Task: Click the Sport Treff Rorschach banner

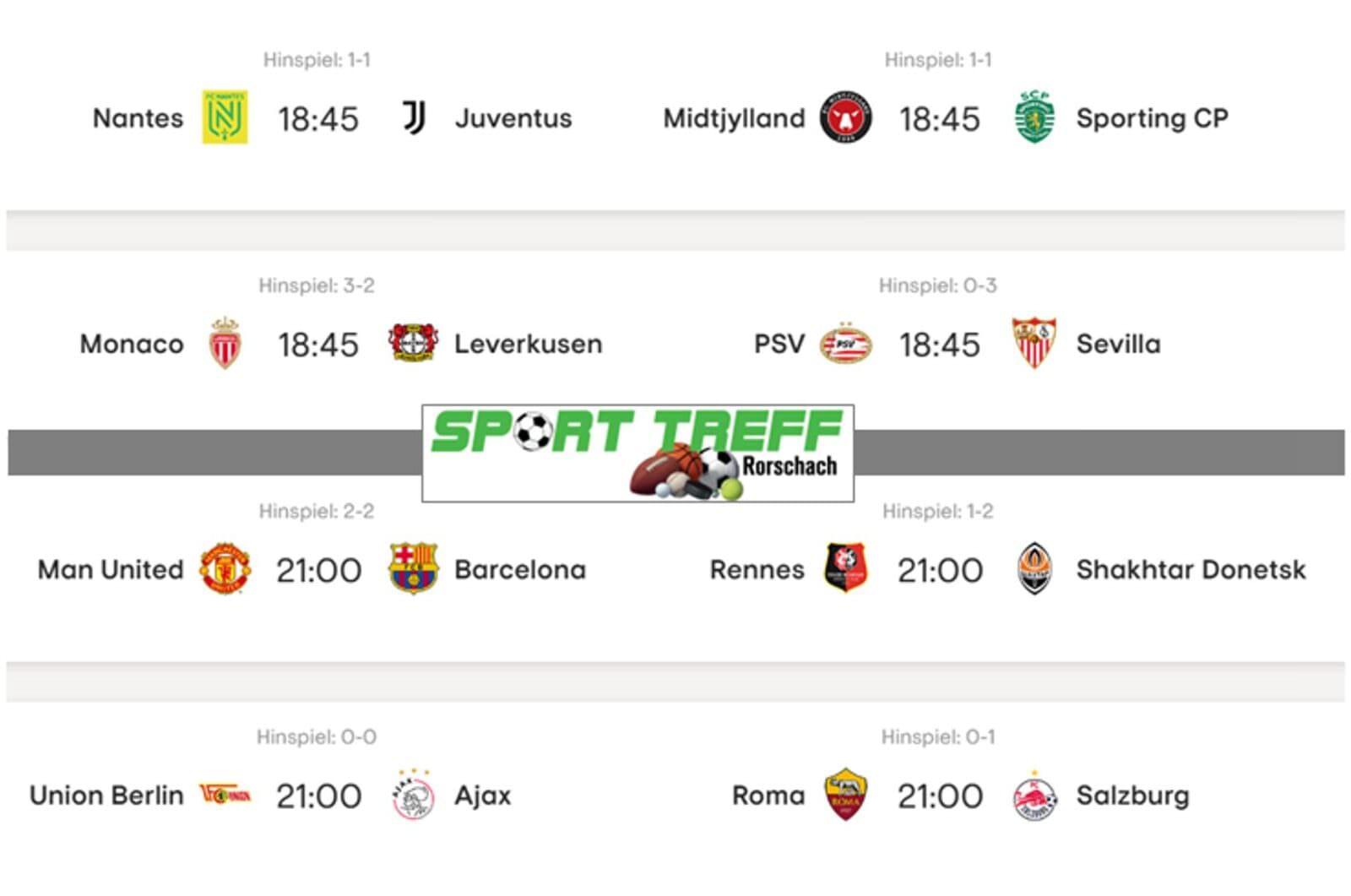Action: pos(638,453)
